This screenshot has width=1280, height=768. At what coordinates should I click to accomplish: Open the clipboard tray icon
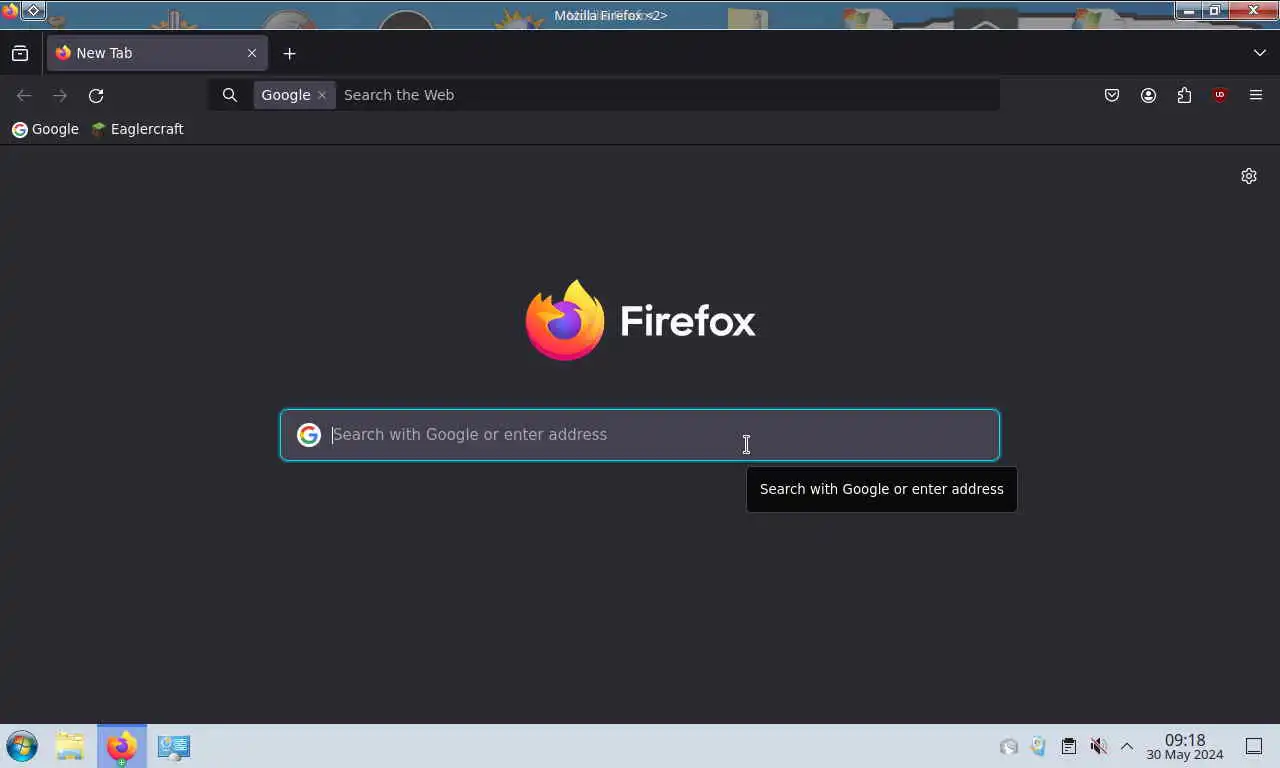click(x=1068, y=746)
